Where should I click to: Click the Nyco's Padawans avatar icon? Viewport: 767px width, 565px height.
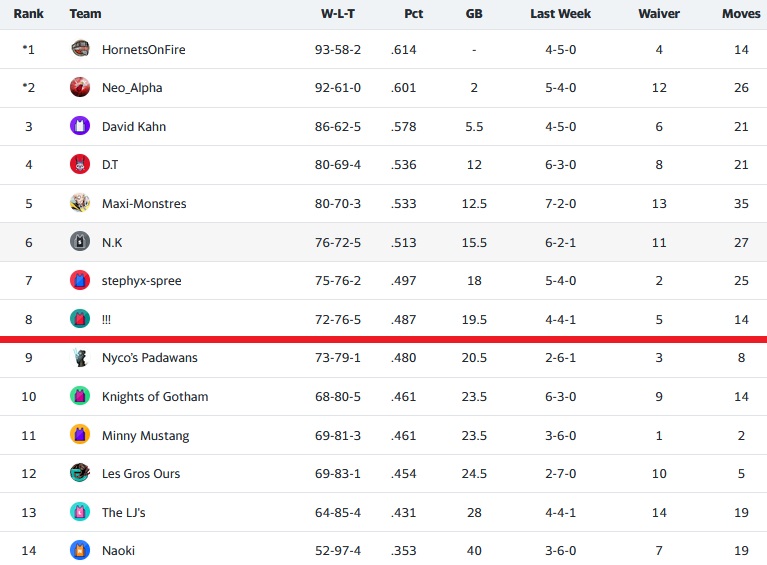tap(80, 358)
